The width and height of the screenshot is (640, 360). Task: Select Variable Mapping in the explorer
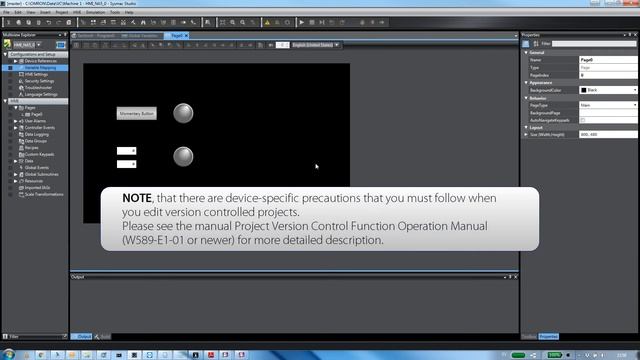pyautogui.click(x=40, y=68)
